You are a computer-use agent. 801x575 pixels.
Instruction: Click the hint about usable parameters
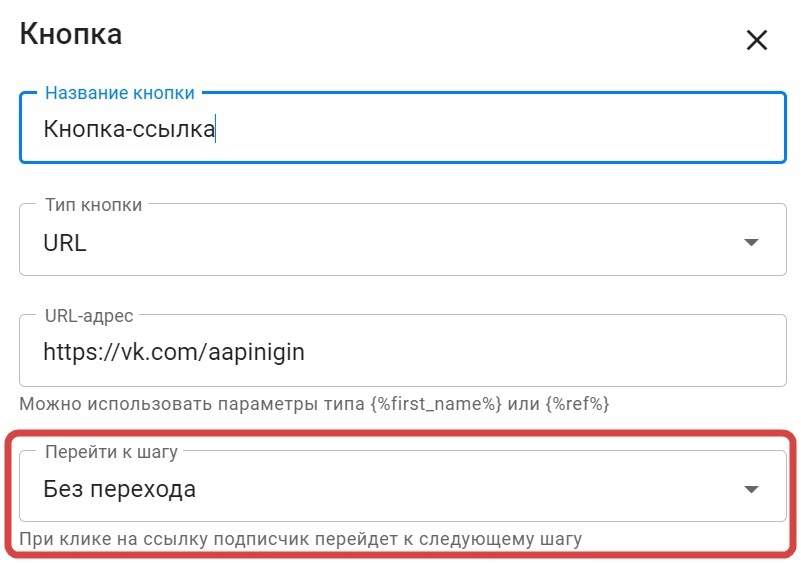point(200,405)
